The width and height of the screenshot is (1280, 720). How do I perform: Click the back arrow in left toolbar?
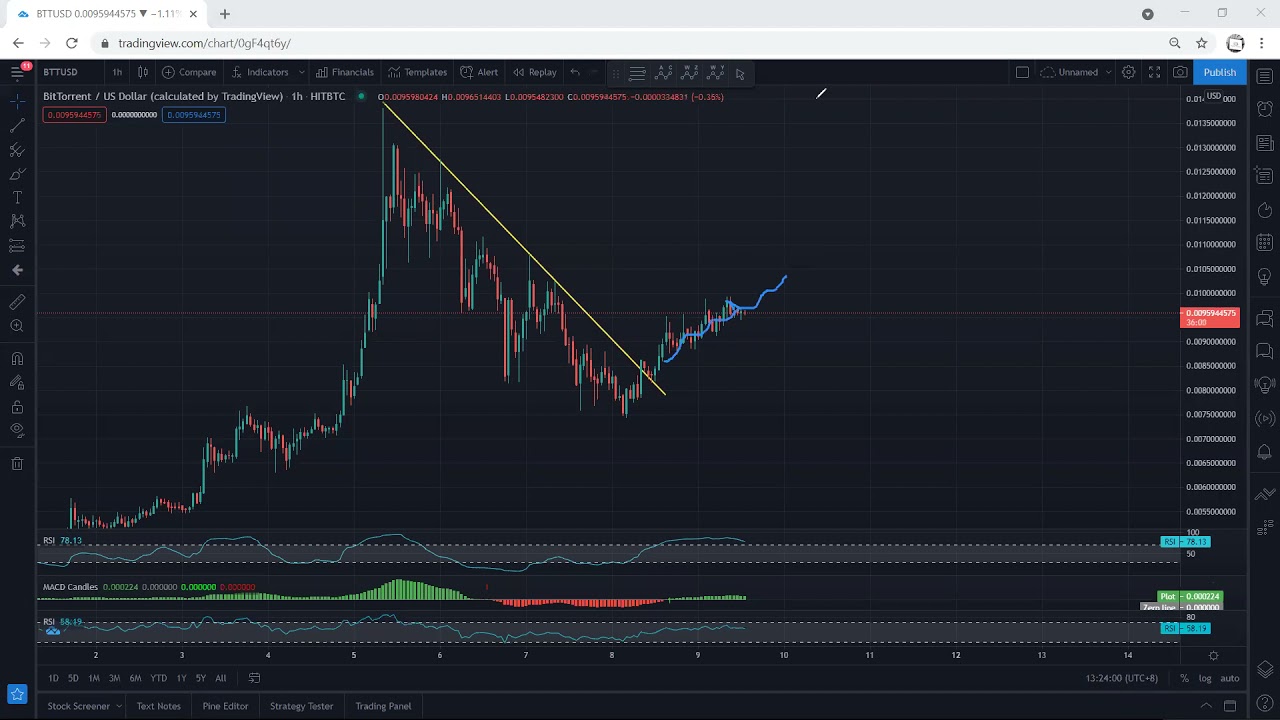pyautogui.click(x=17, y=270)
